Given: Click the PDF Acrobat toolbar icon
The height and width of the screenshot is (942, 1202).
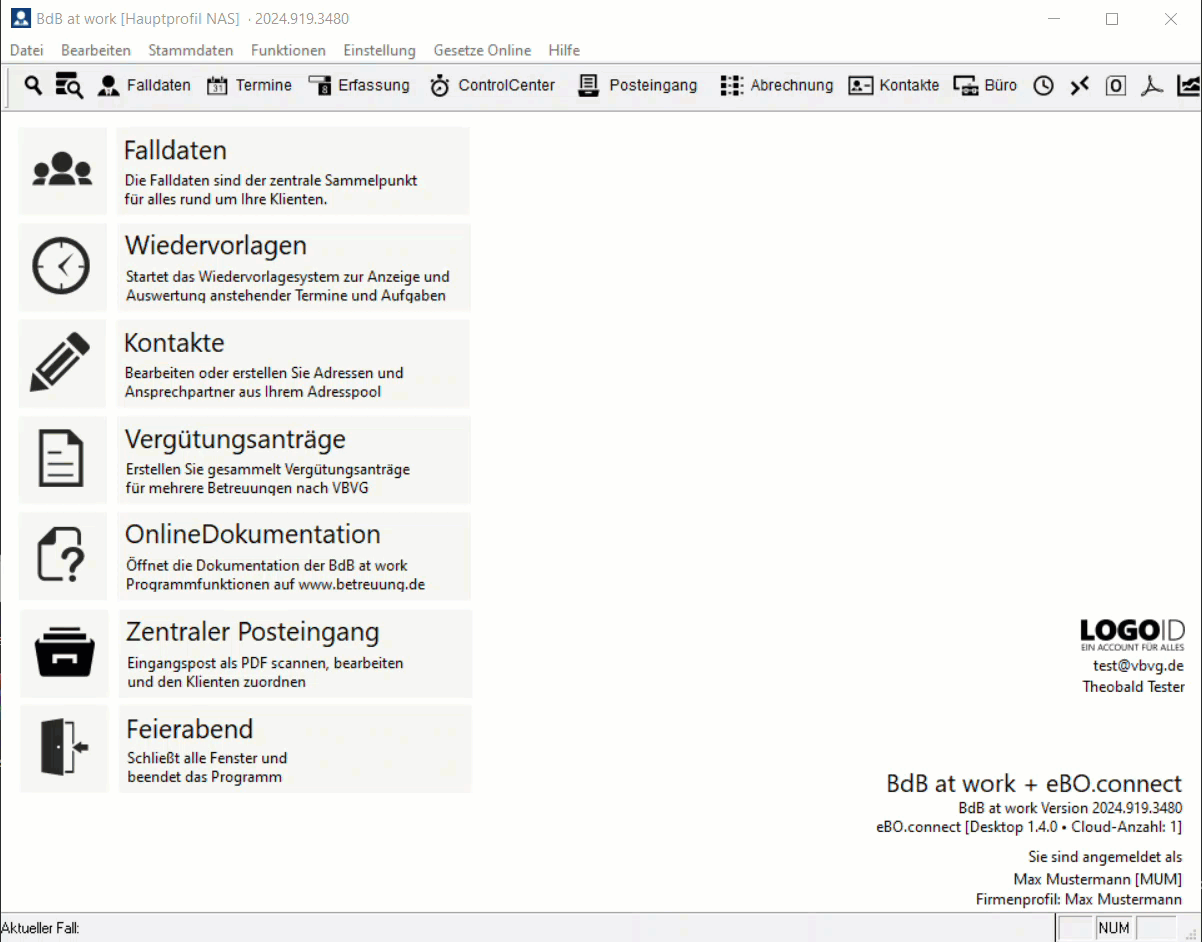Looking at the screenshot, I should click(x=1152, y=86).
